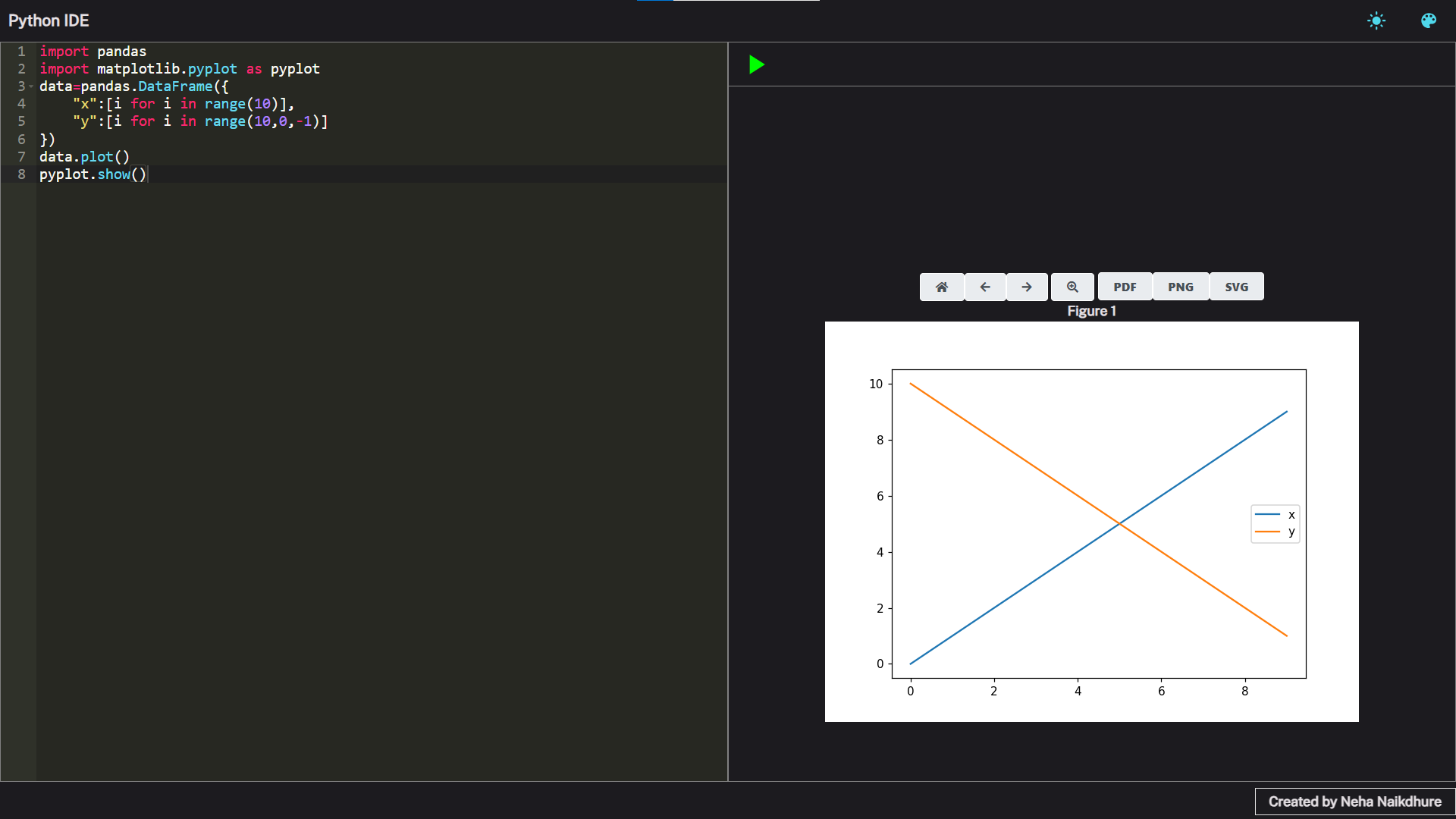Click the Created by Neha Naikdhure credit
Viewport: 1456px width, 819px height.
click(1354, 802)
